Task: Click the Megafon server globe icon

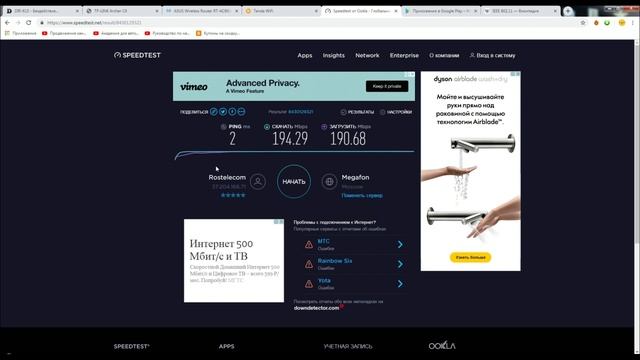Action: coord(329,182)
